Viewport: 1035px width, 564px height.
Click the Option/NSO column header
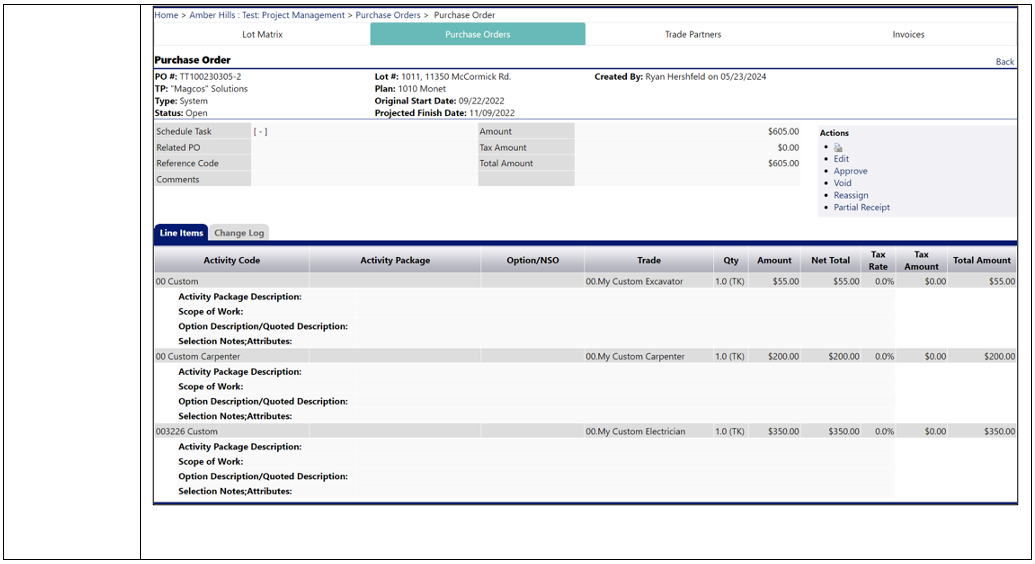point(533,260)
